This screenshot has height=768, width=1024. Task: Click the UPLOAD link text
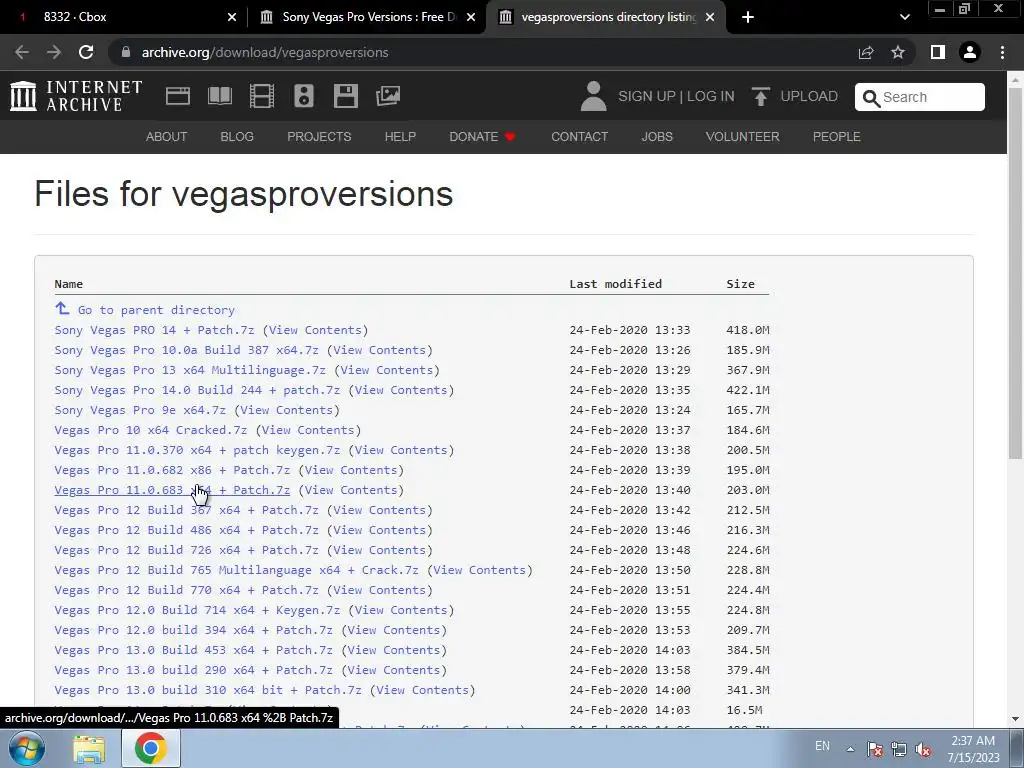[x=809, y=96]
